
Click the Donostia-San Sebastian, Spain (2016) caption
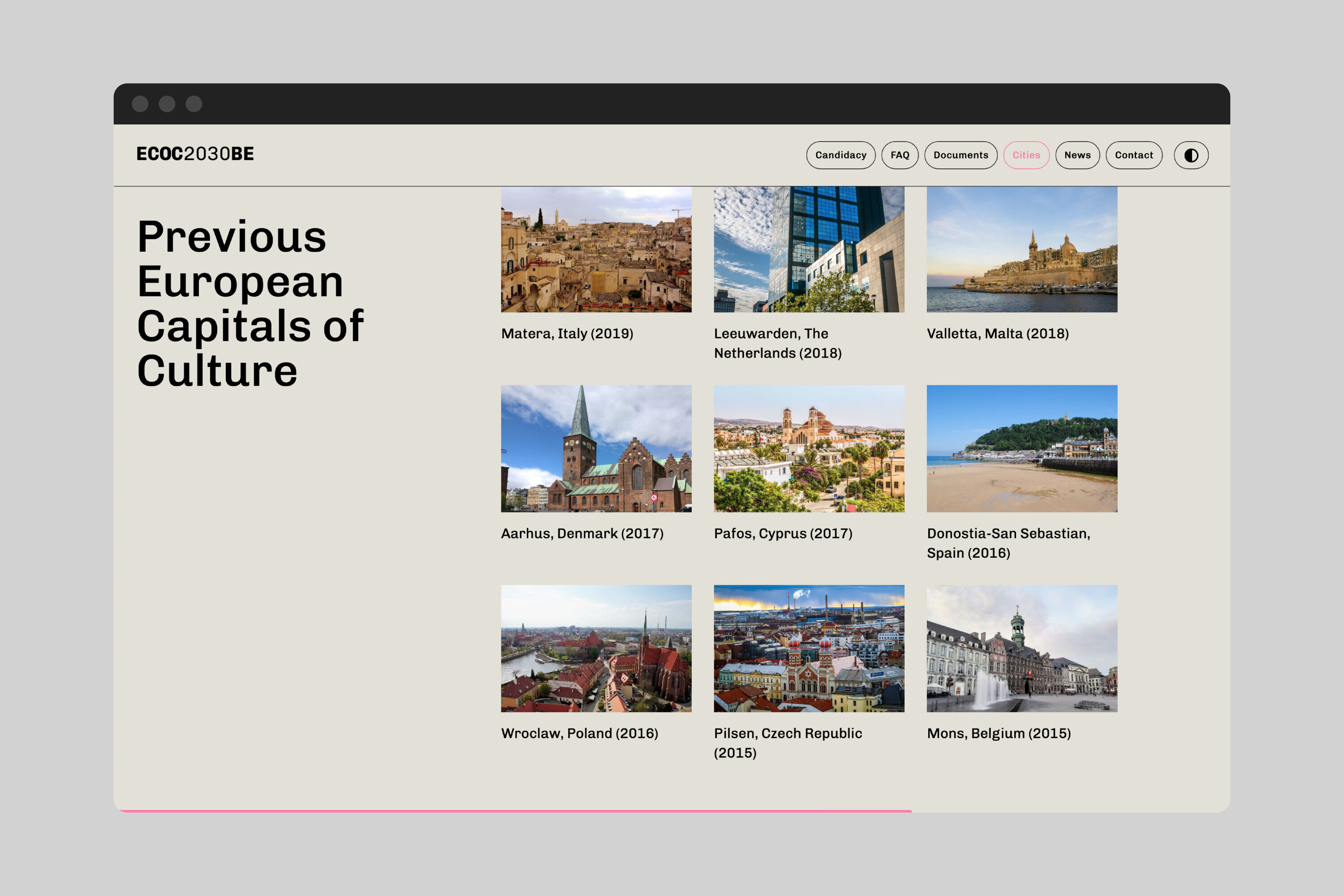(1008, 543)
